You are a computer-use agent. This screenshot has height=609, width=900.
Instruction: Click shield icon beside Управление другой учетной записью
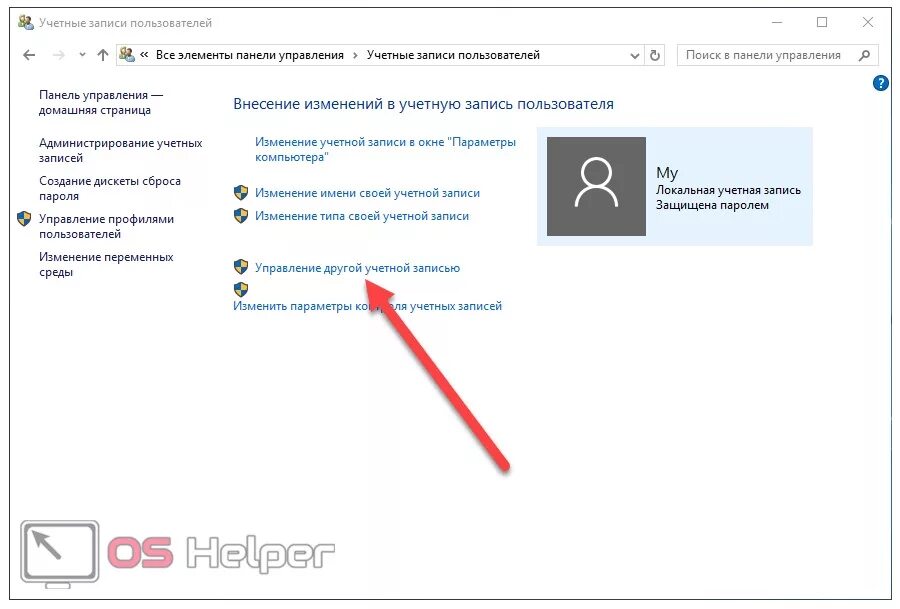[241, 267]
